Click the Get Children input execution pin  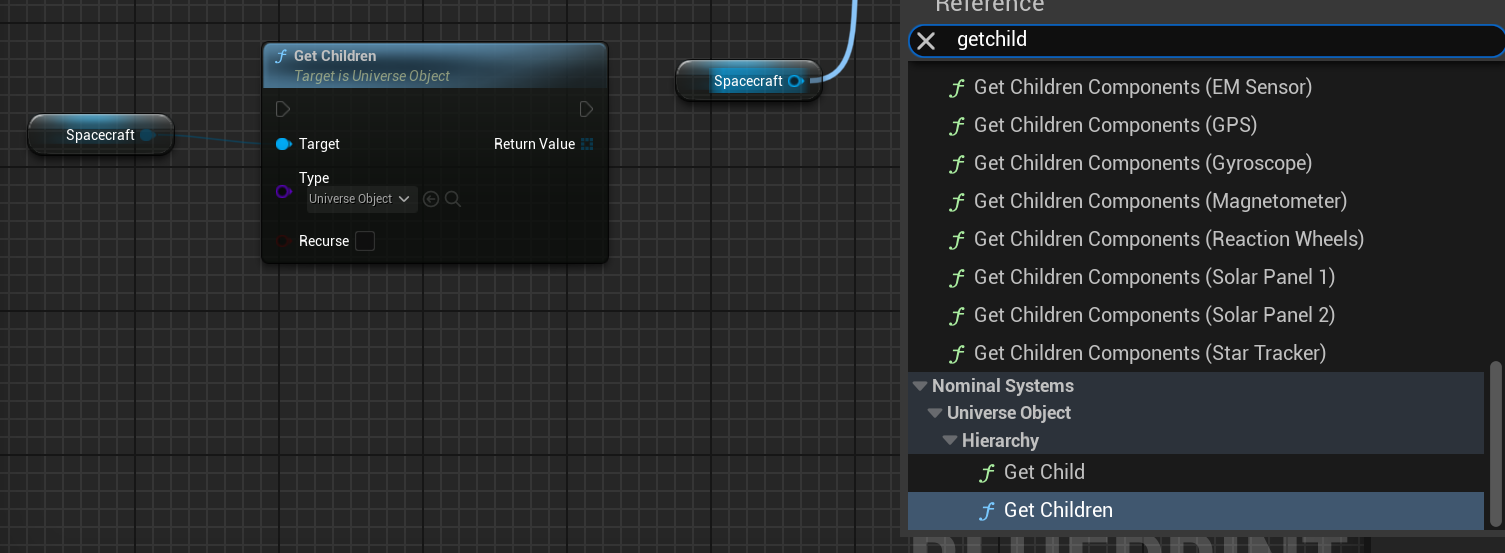[283, 109]
